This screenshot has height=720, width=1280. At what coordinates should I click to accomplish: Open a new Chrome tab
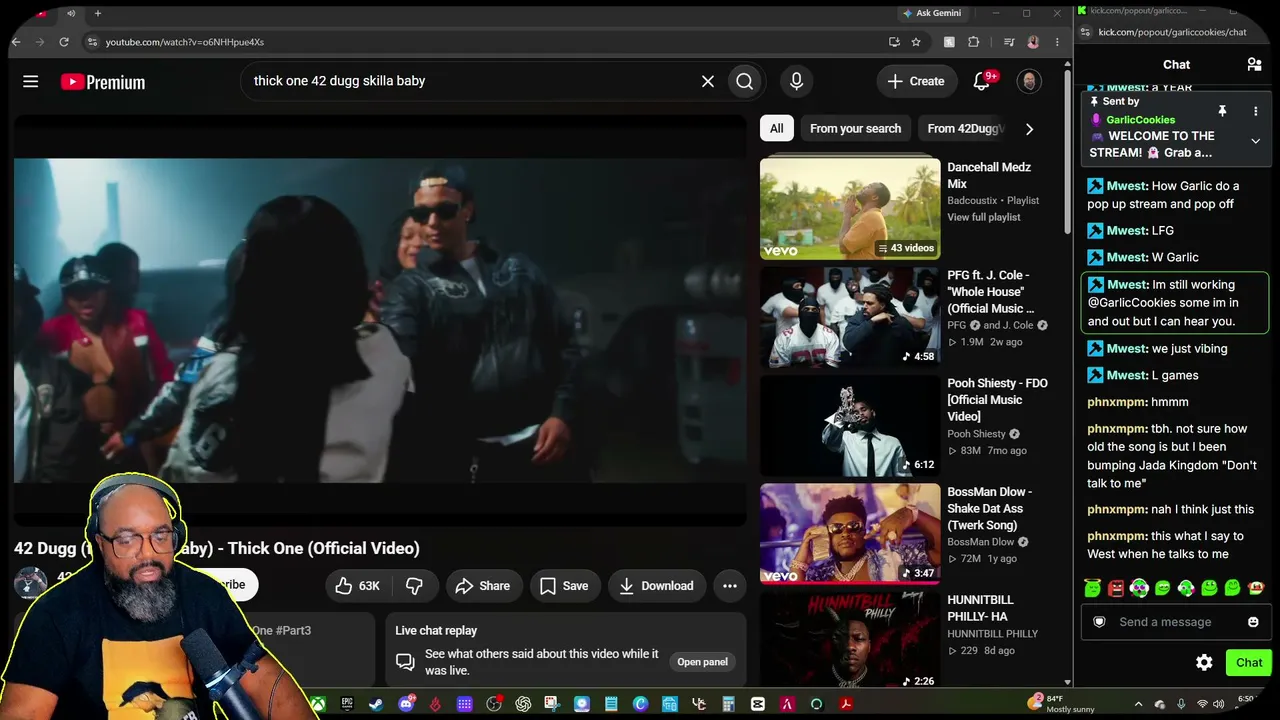[98, 13]
